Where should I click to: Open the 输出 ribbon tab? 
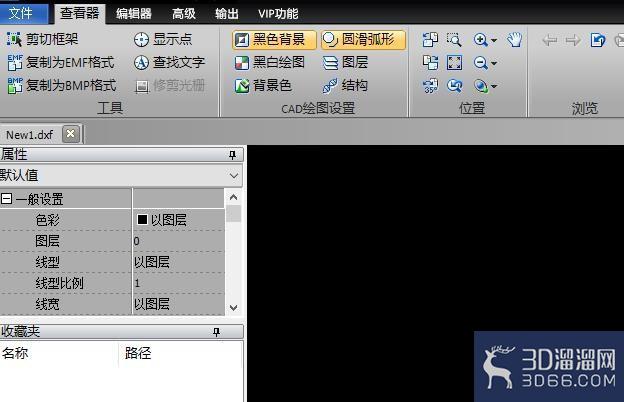[x=227, y=14]
